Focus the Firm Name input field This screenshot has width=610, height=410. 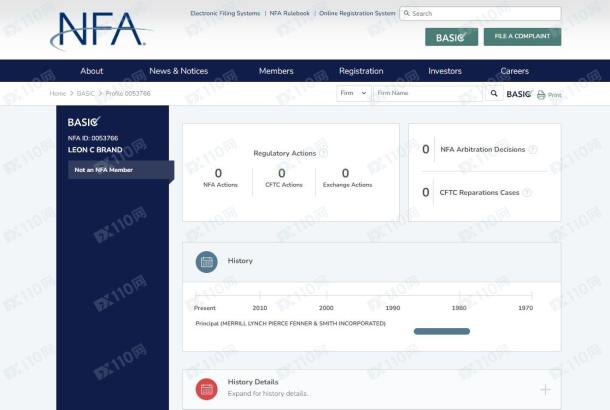[x=427, y=94]
